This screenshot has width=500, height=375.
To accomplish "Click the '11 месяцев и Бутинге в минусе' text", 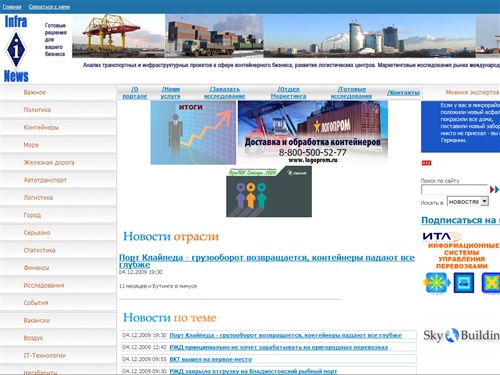I will (x=158, y=286).
